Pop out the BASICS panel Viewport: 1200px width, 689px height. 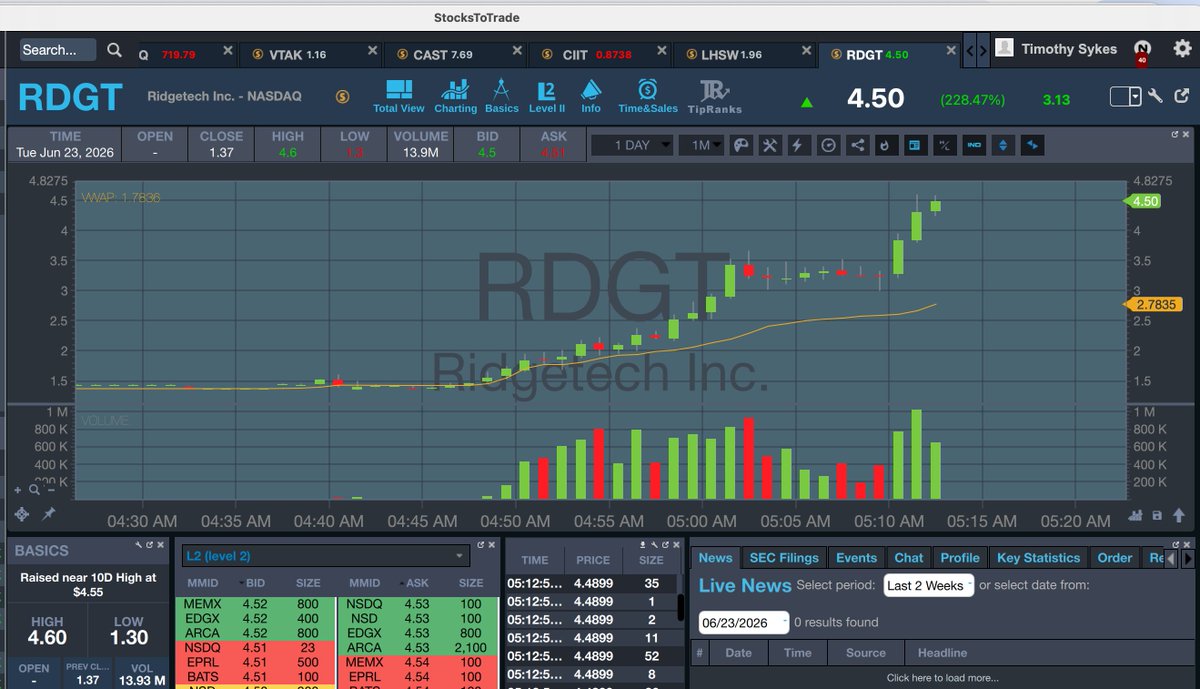coord(148,544)
